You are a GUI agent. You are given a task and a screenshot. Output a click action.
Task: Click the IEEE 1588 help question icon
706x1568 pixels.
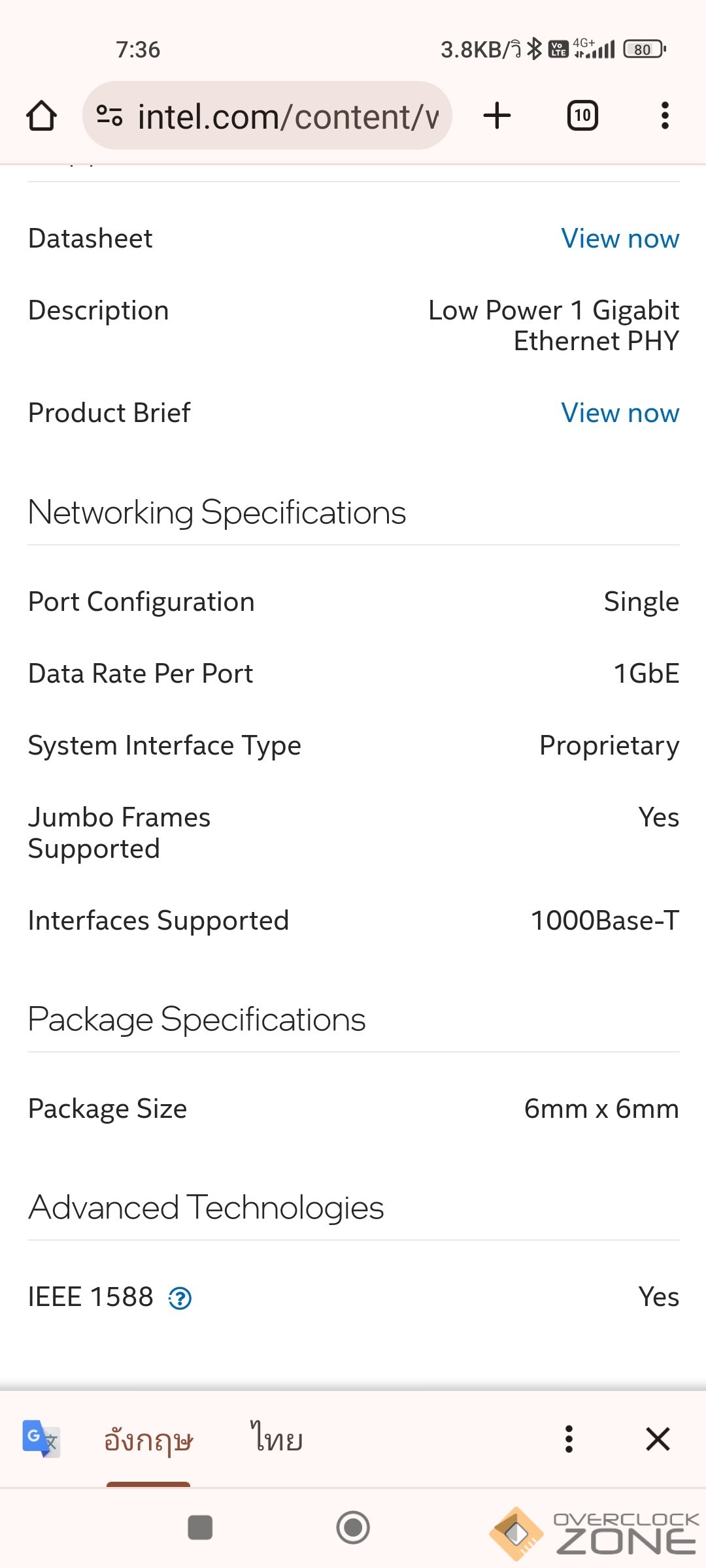point(180,1298)
